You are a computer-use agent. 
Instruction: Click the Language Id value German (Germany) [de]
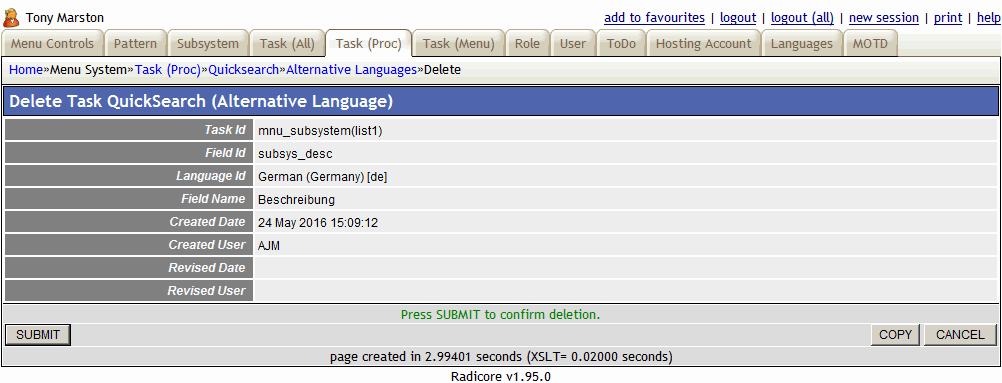[323, 177]
